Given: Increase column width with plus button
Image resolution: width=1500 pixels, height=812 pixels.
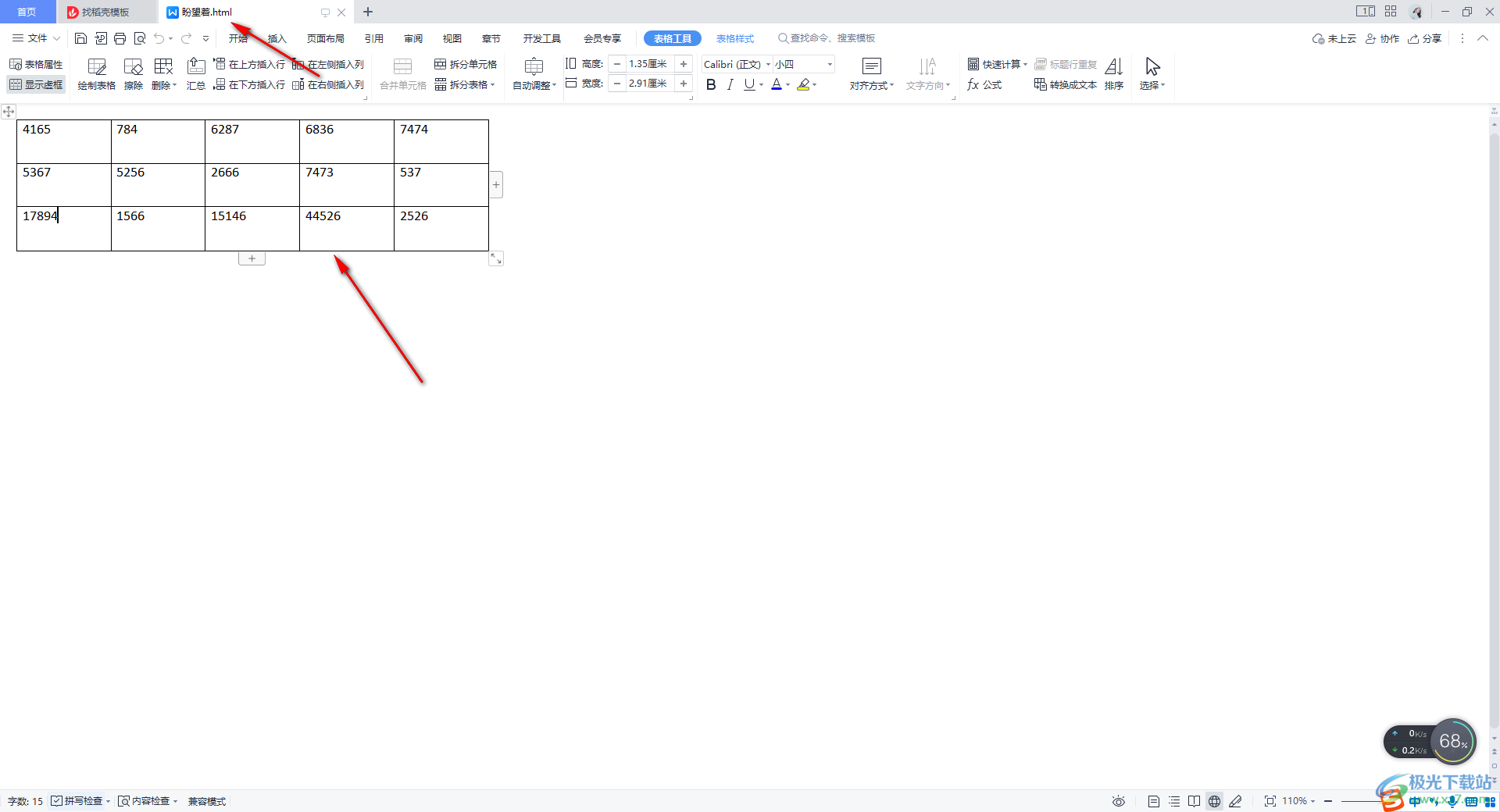Looking at the screenshot, I should [684, 84].
